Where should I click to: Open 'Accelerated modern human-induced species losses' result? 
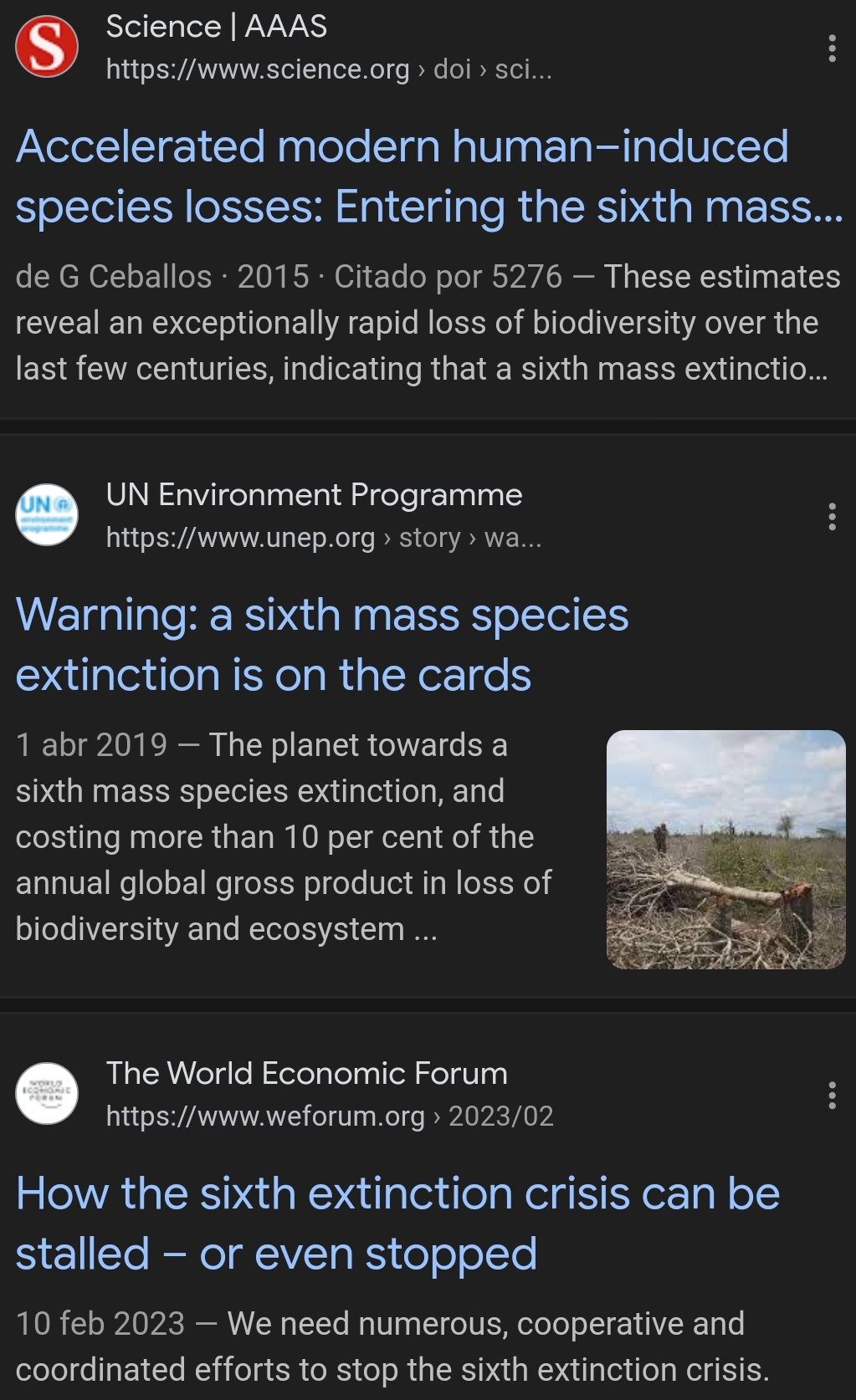point(402,176)
